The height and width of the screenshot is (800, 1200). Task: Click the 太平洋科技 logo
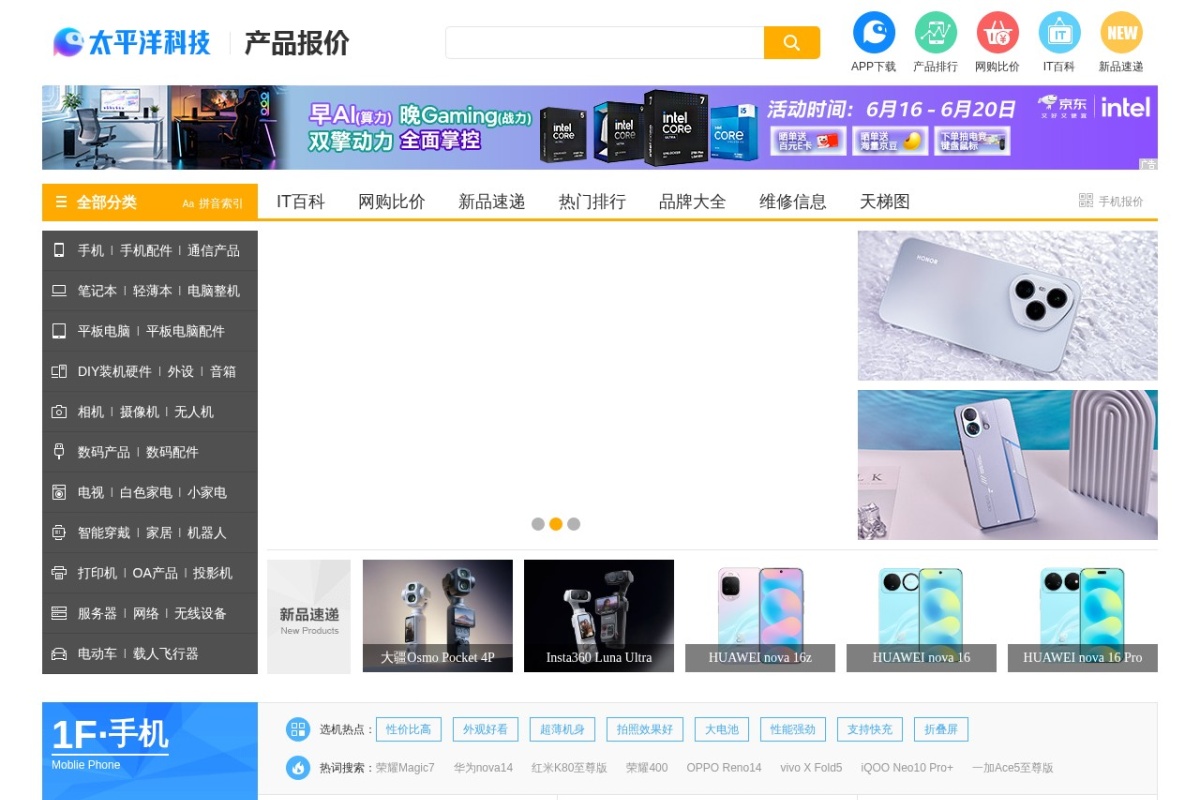coord(131,42)
